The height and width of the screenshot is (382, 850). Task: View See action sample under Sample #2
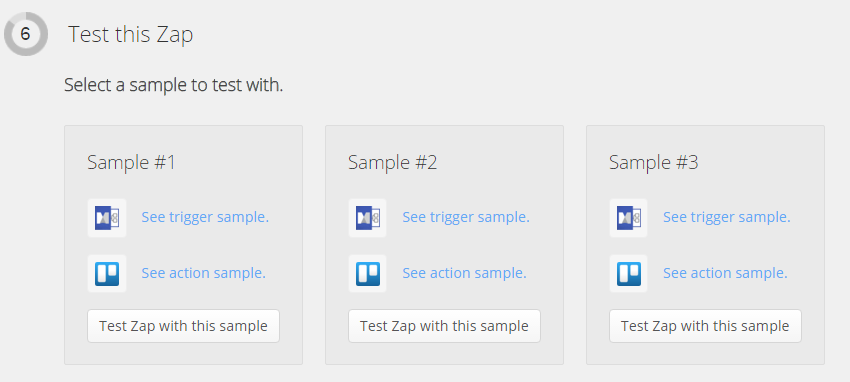click(x=464, y=273)
